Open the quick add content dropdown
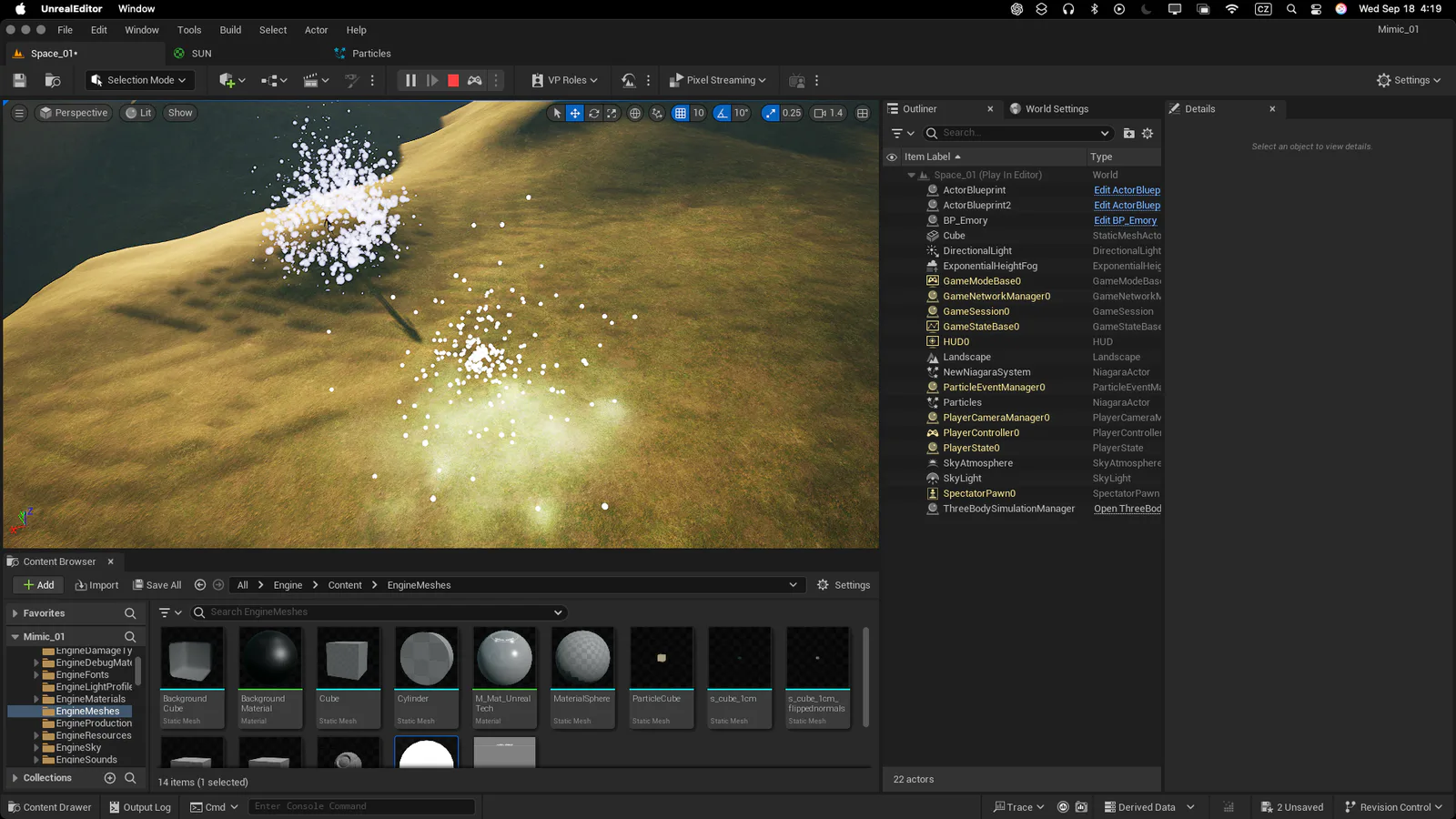1456x819 pixels. [x=232, y=80]
